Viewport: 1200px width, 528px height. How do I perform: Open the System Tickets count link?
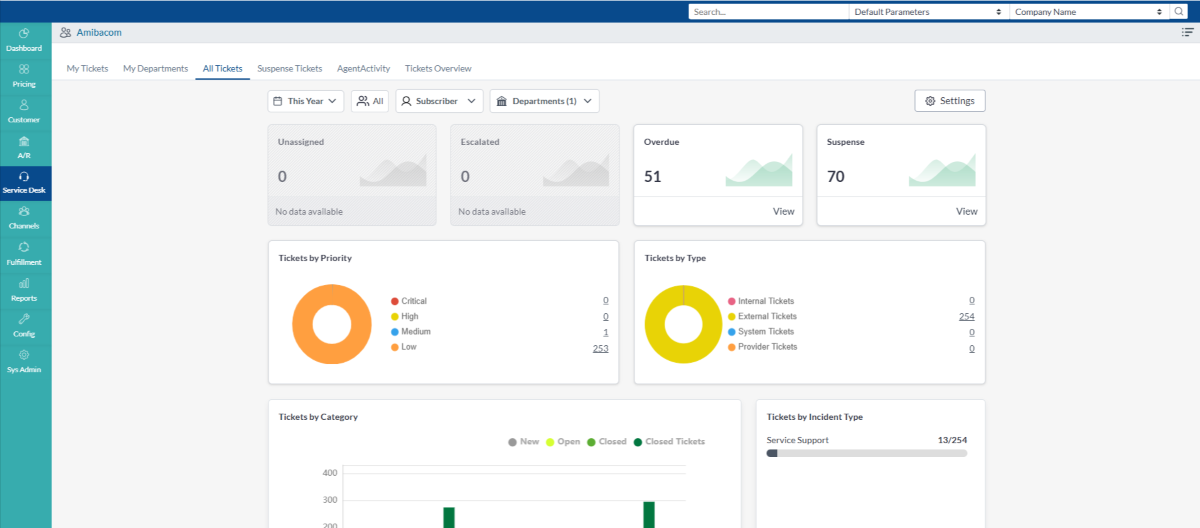(x=971, y=332)
